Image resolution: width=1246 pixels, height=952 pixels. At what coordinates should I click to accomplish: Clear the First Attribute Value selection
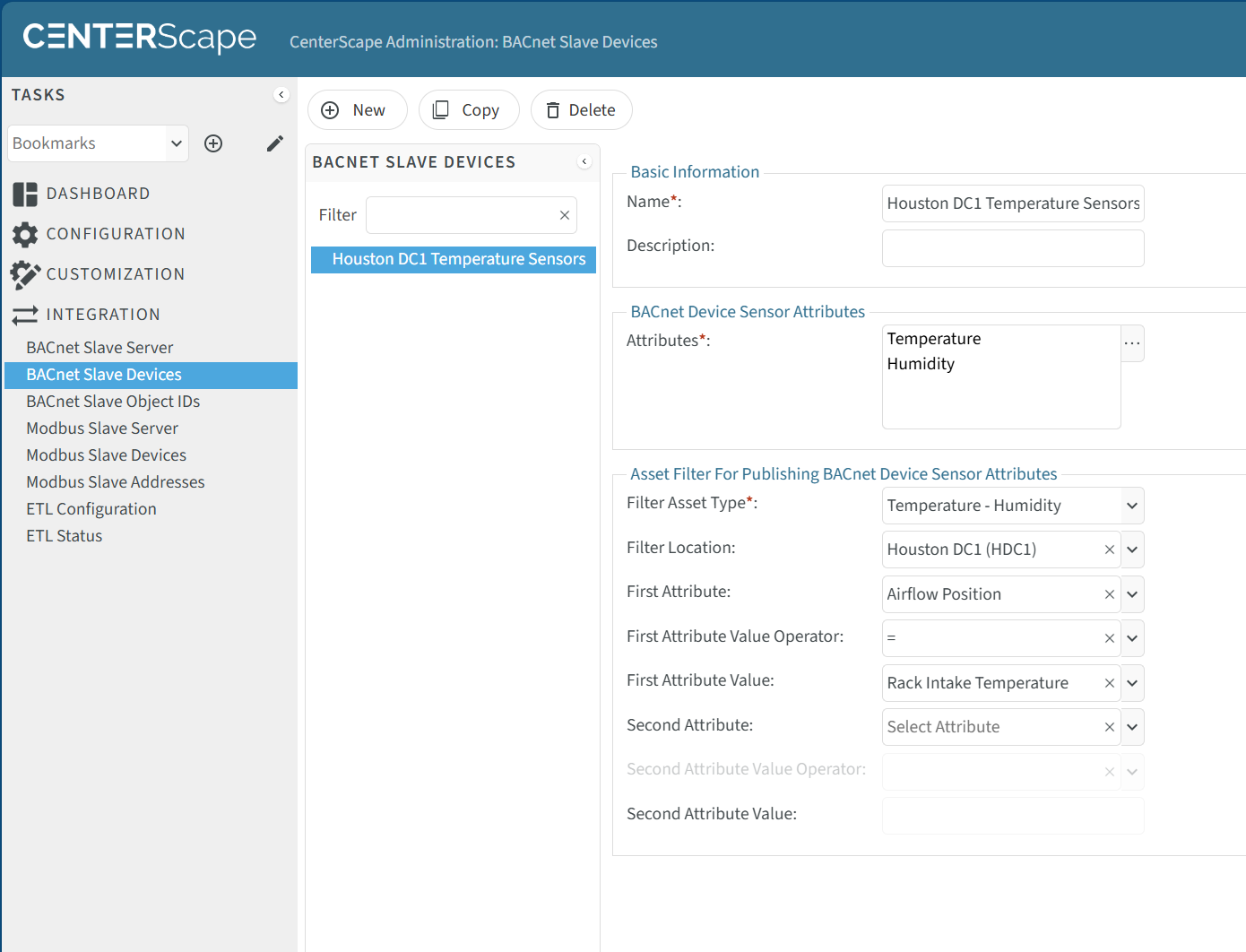pyautogui.click(x=1110, y=683)
